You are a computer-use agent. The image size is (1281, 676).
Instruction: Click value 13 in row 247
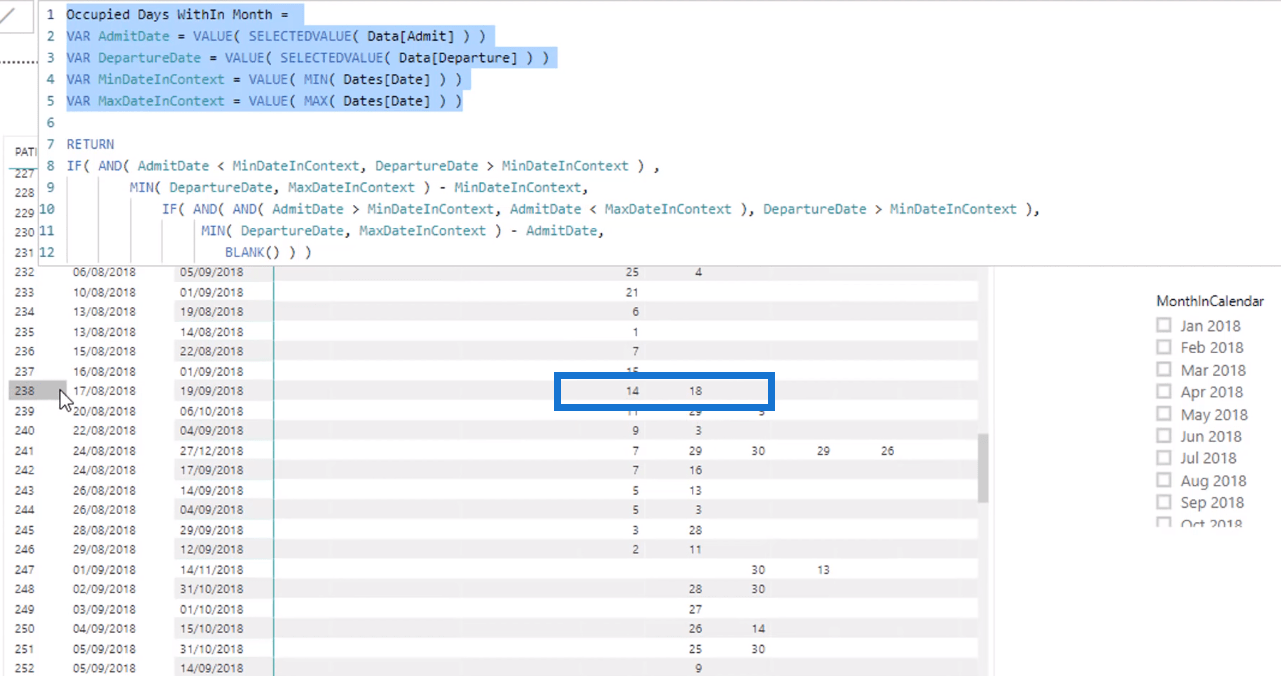pos(823,570)
